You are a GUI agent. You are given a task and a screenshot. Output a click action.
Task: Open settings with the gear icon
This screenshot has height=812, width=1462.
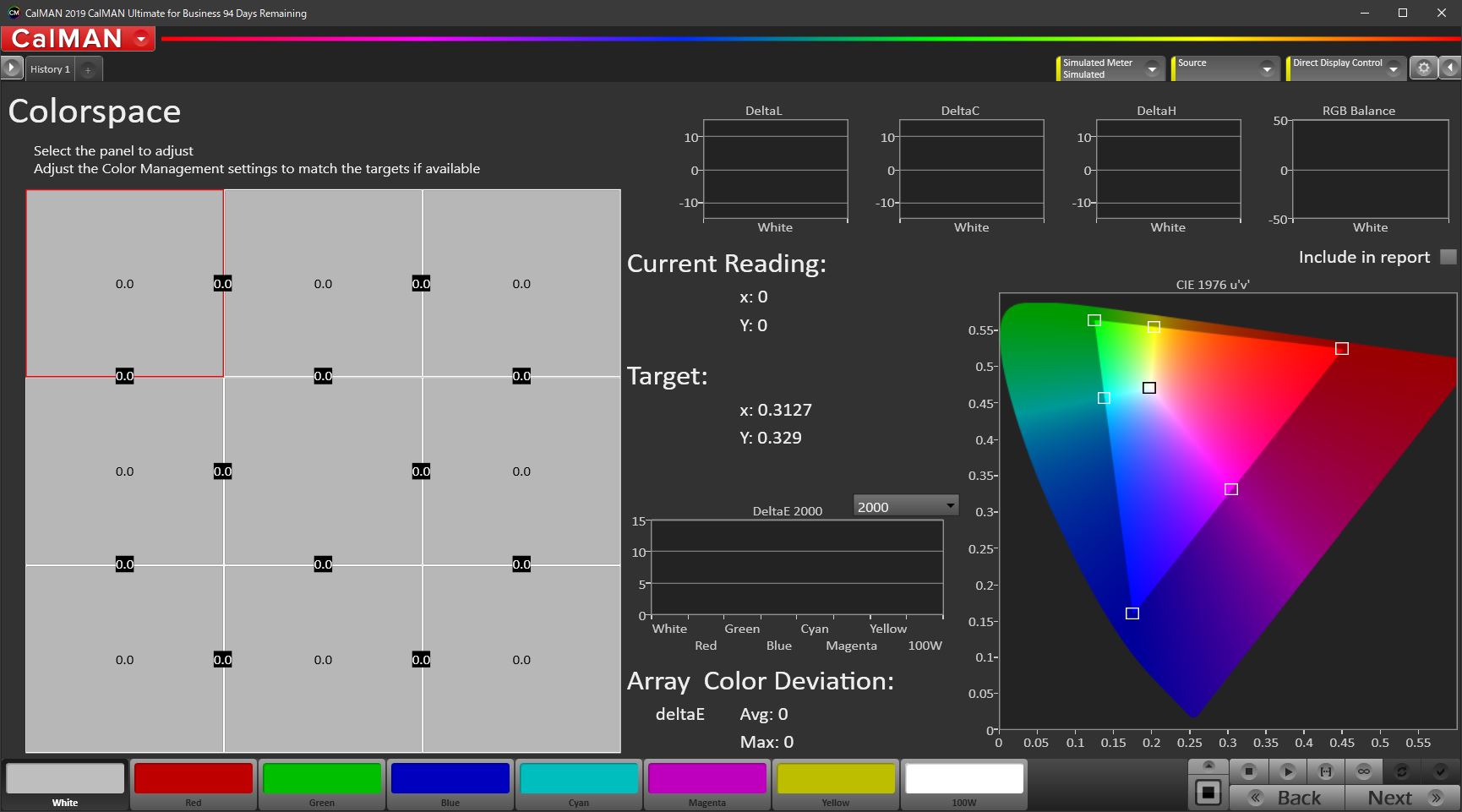[x=1423, y=68]
